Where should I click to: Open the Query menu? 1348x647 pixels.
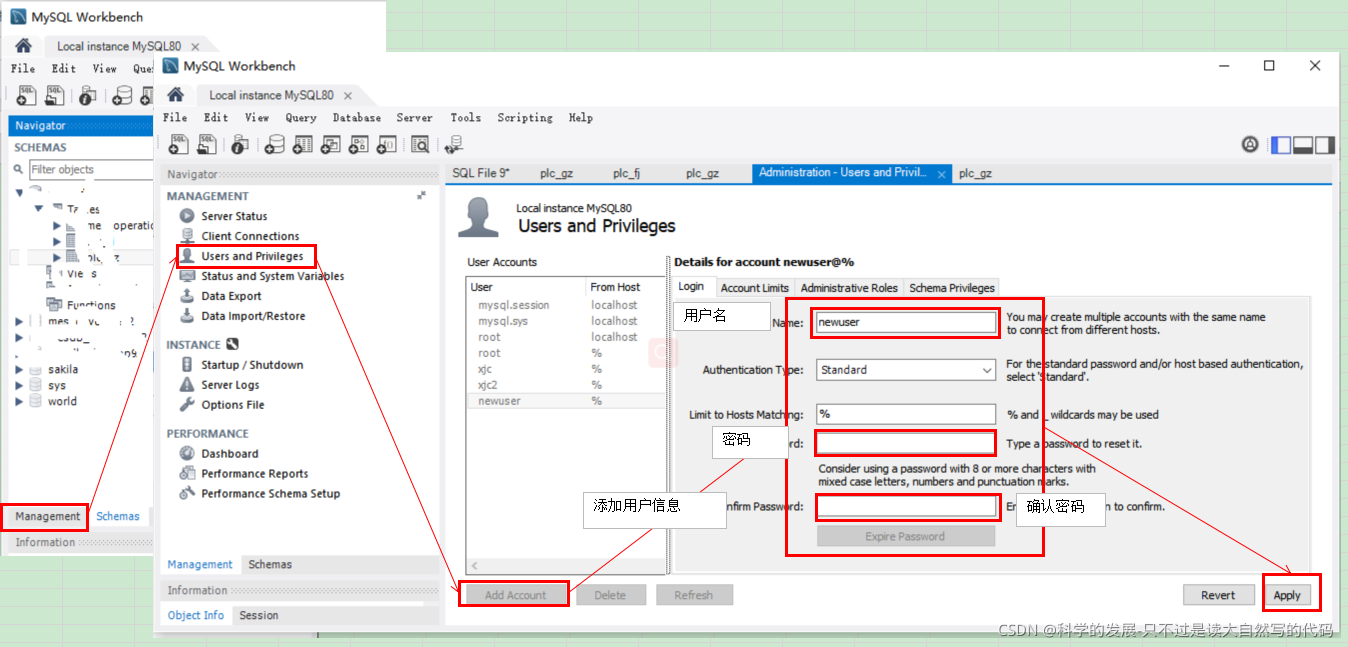301,118
